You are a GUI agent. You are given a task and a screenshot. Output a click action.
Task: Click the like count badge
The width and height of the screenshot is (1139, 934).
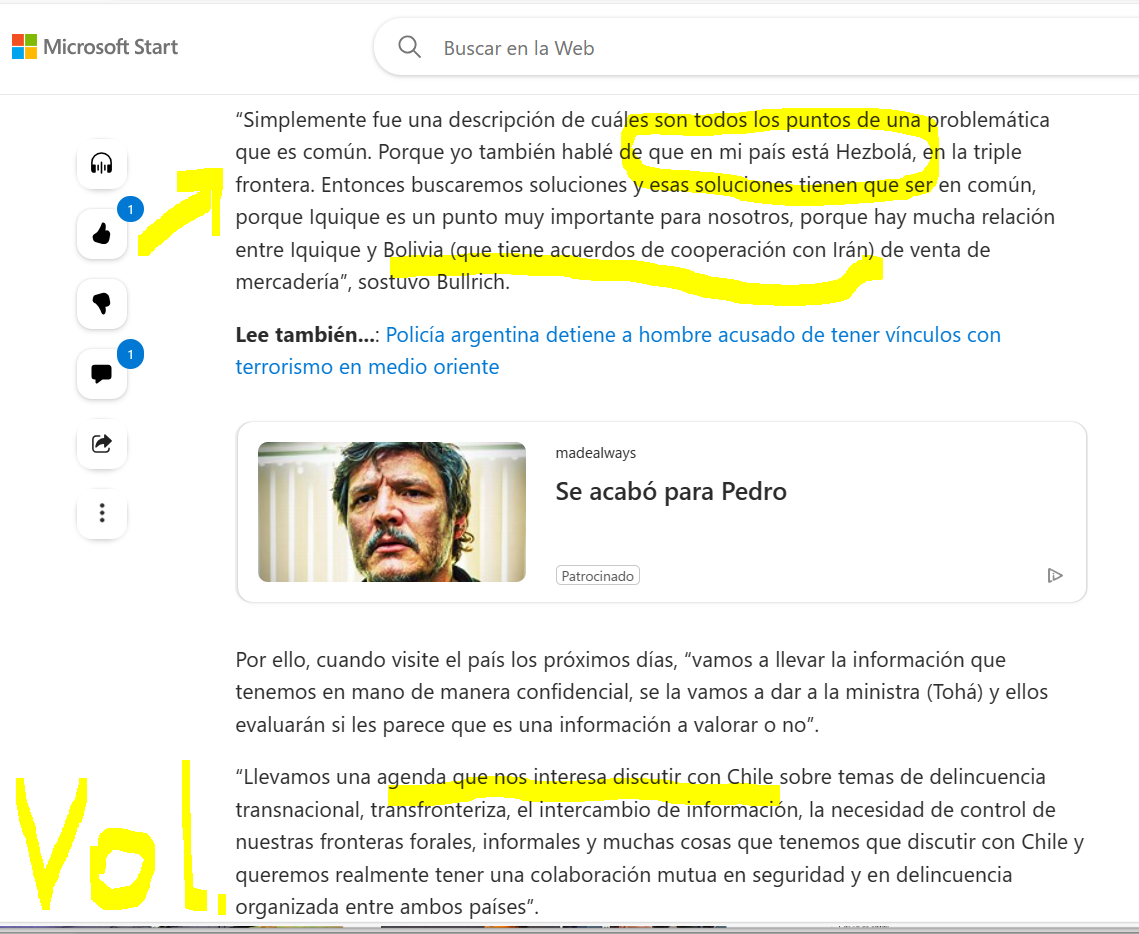130,210
